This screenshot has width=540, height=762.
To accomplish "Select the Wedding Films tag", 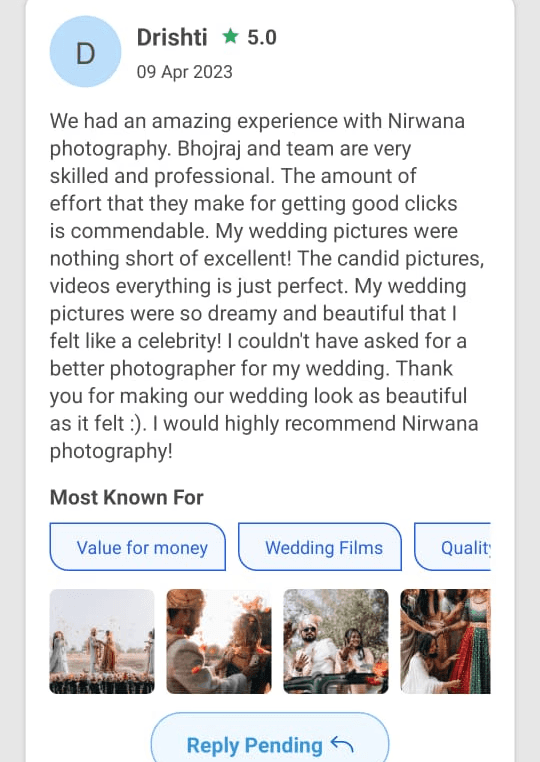I will coord(320,547).
